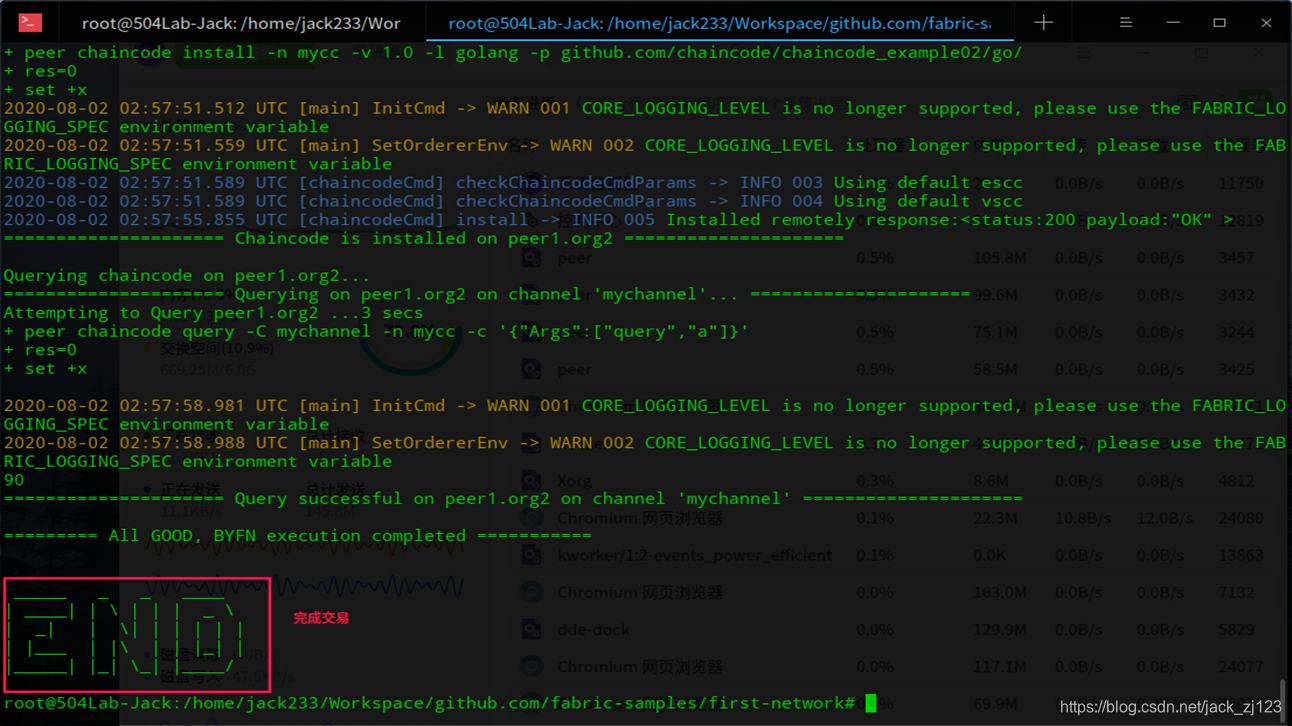Close the terminal window

[1266, 22]
